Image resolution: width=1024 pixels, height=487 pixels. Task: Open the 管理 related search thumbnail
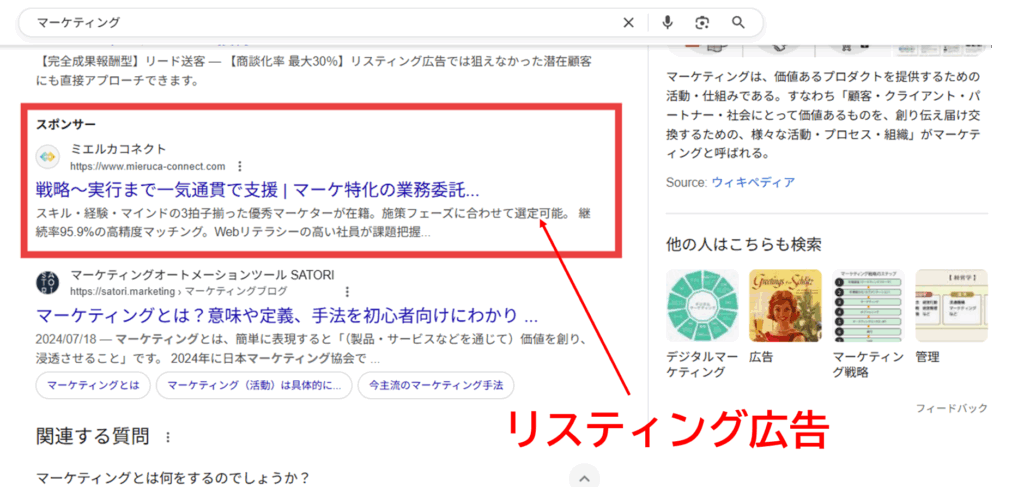pyautogui.click(x=952, y=305)
